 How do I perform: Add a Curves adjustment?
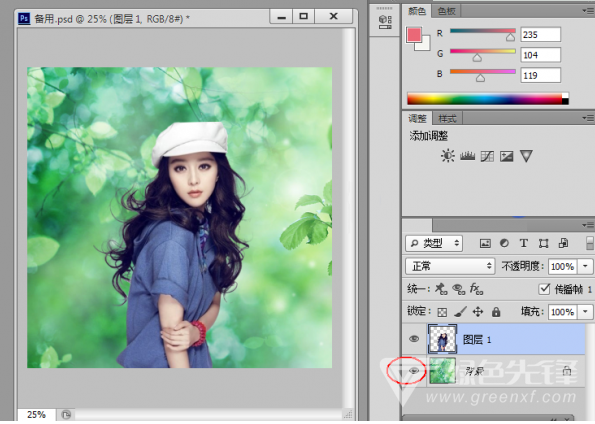[x=487, y=156]
